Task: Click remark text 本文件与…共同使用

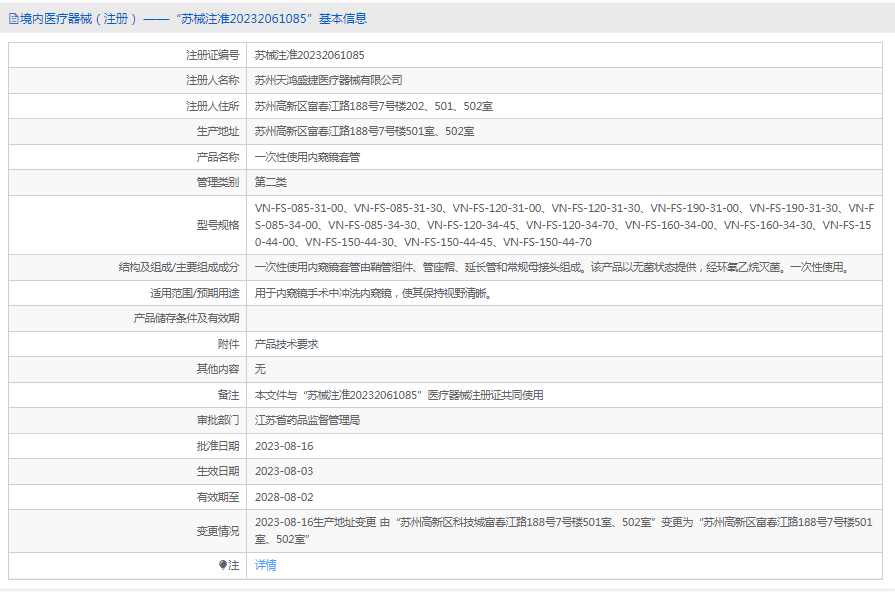Action: point(399,395)
